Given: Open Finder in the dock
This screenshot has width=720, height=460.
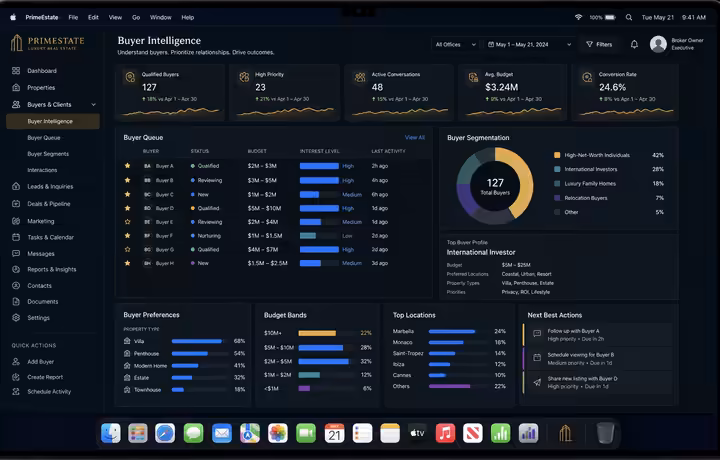Looking at the screenshot, I should click(111, 433).
